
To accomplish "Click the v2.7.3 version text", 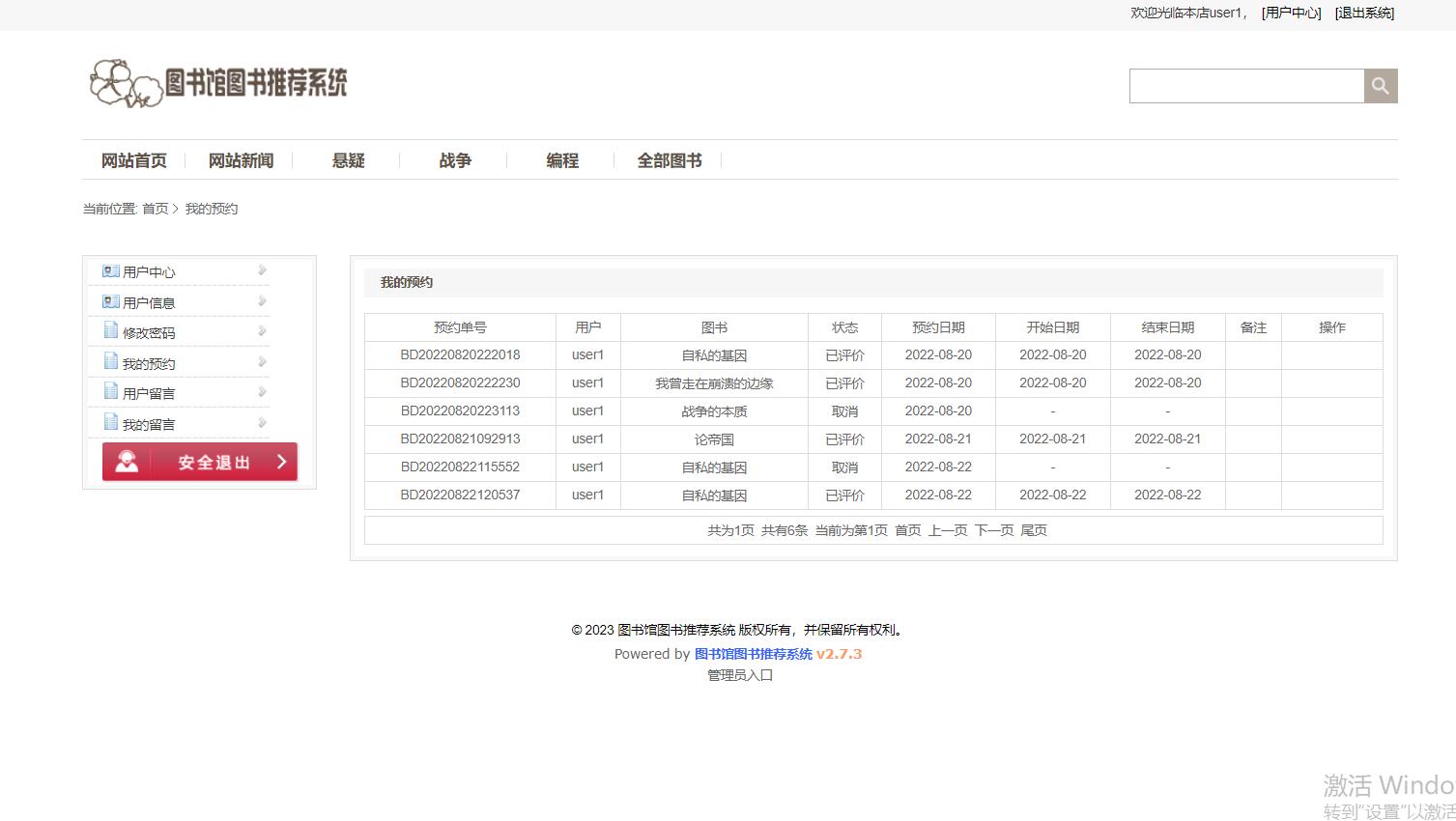I will click(x=839, y=654).
